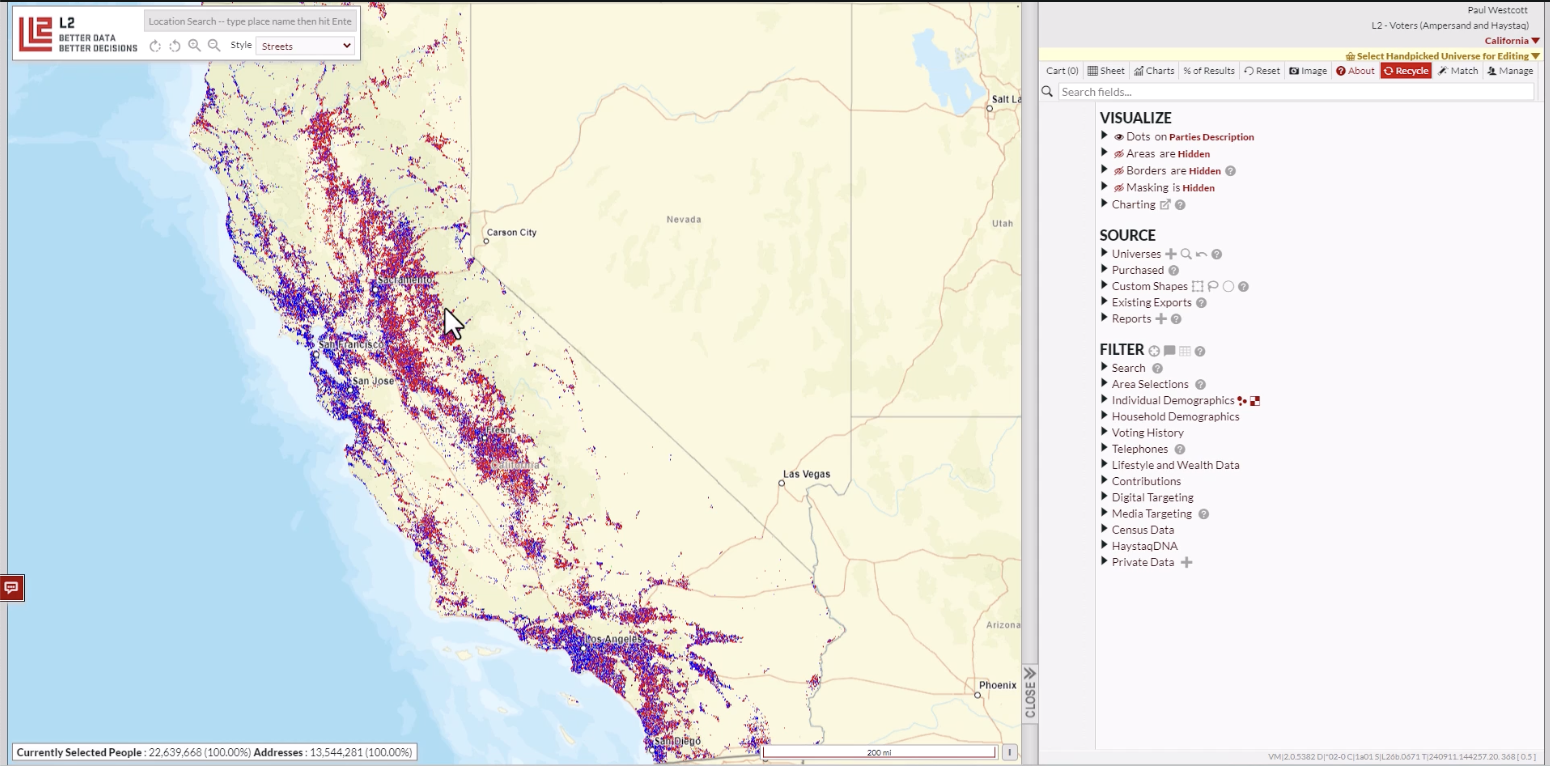The image size is (1550, 766).
Task: Click the Media Targeting filter label
Action: (x=1152, y=514)
